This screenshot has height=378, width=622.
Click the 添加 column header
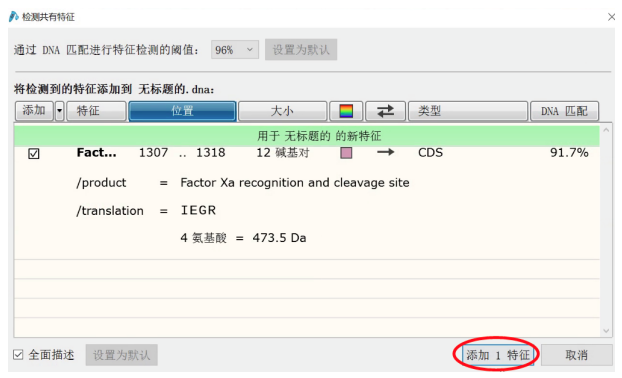click(x=34, y=111)
